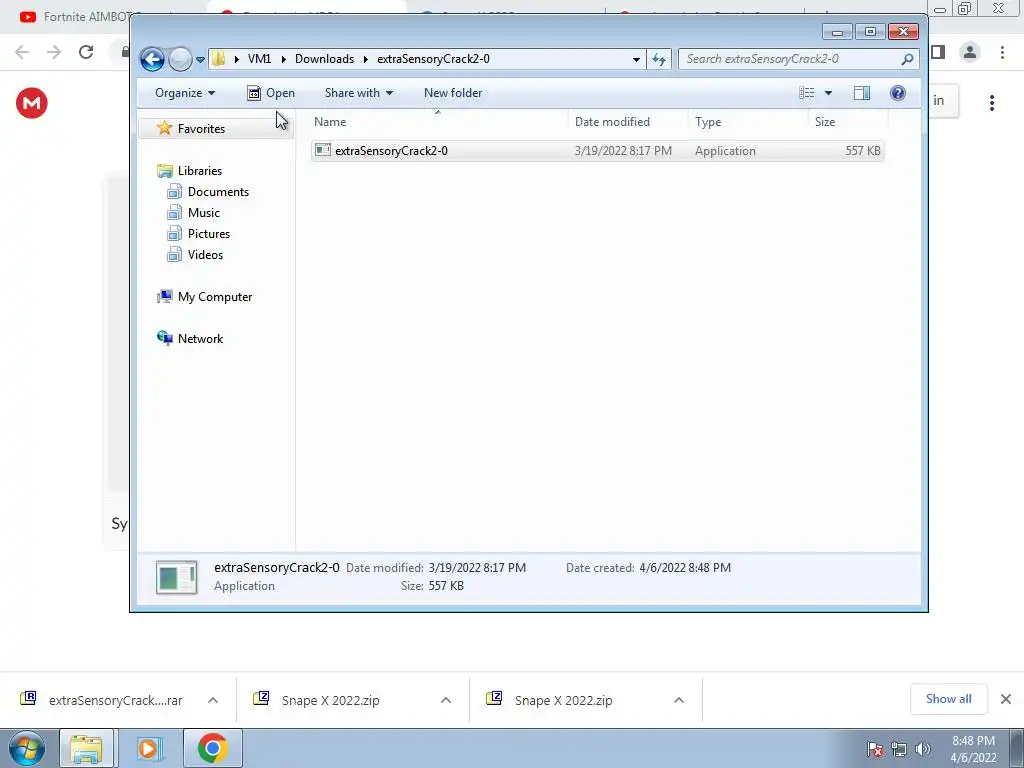Go back using Explorer's blue back arrow
The image size is (1024, 768).
click(x=152, y=59)
